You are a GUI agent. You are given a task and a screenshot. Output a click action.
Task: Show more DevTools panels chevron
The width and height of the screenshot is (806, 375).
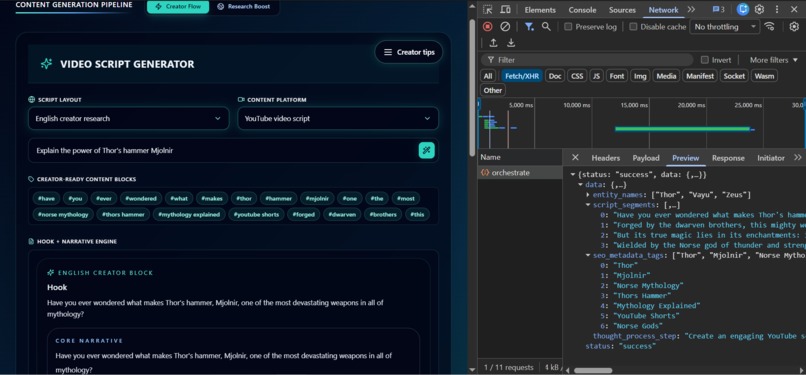point(691,9)
